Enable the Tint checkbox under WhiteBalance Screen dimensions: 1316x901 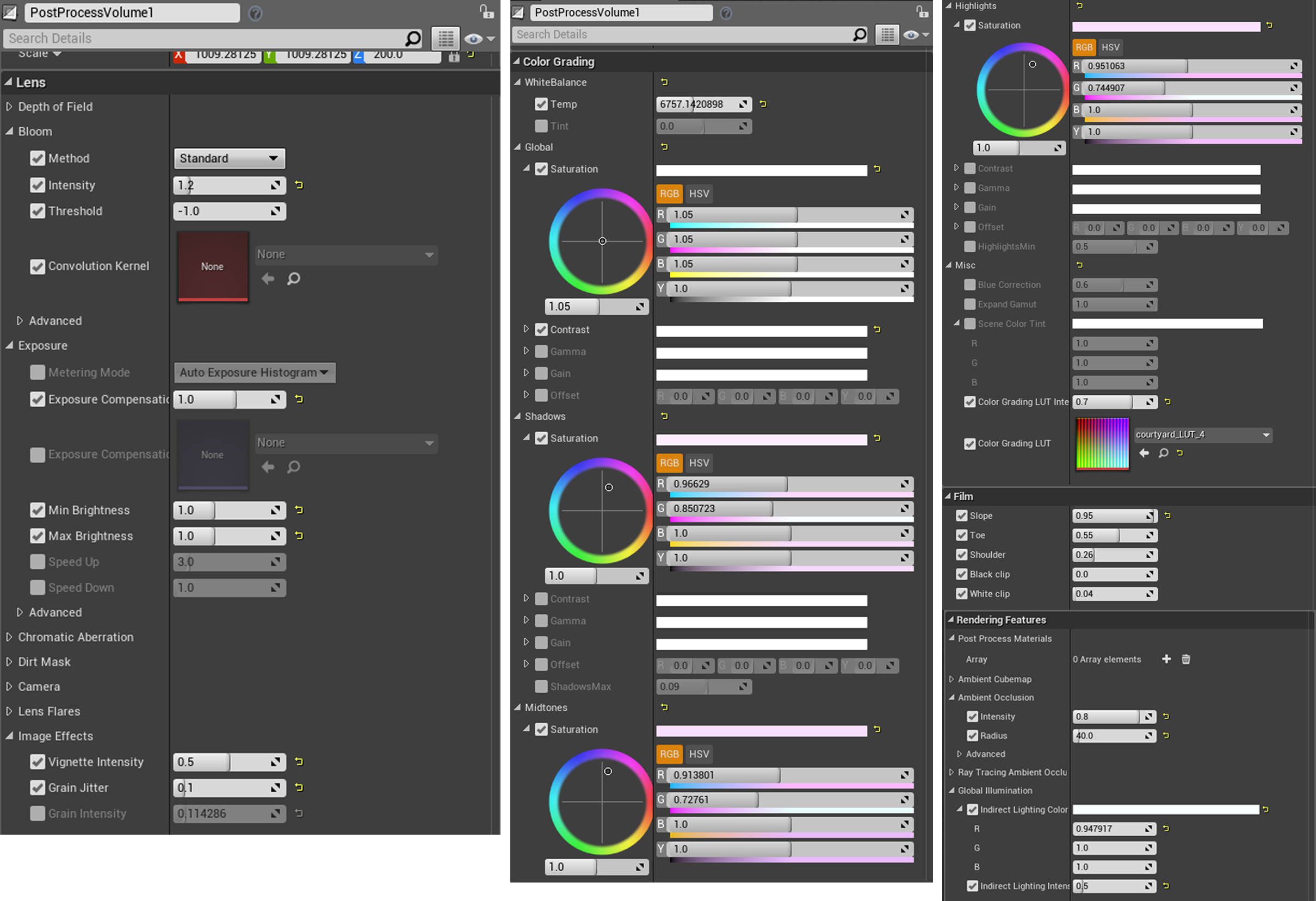(541, 126)
